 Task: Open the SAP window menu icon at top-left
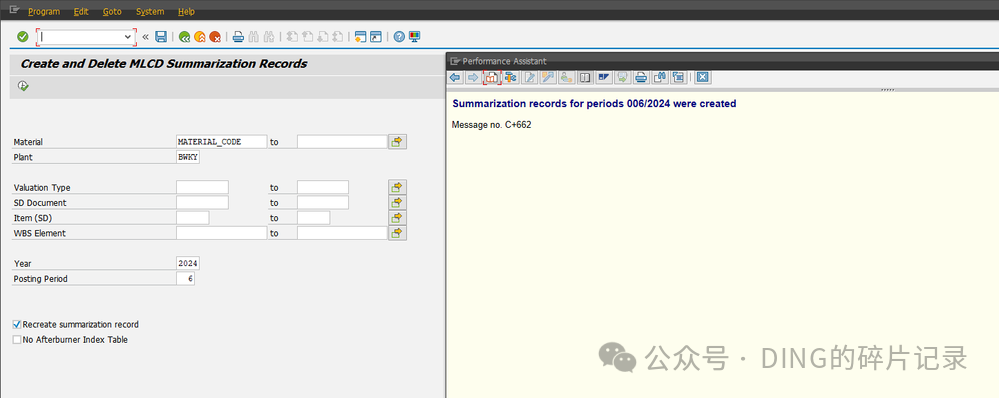[14, 11]
